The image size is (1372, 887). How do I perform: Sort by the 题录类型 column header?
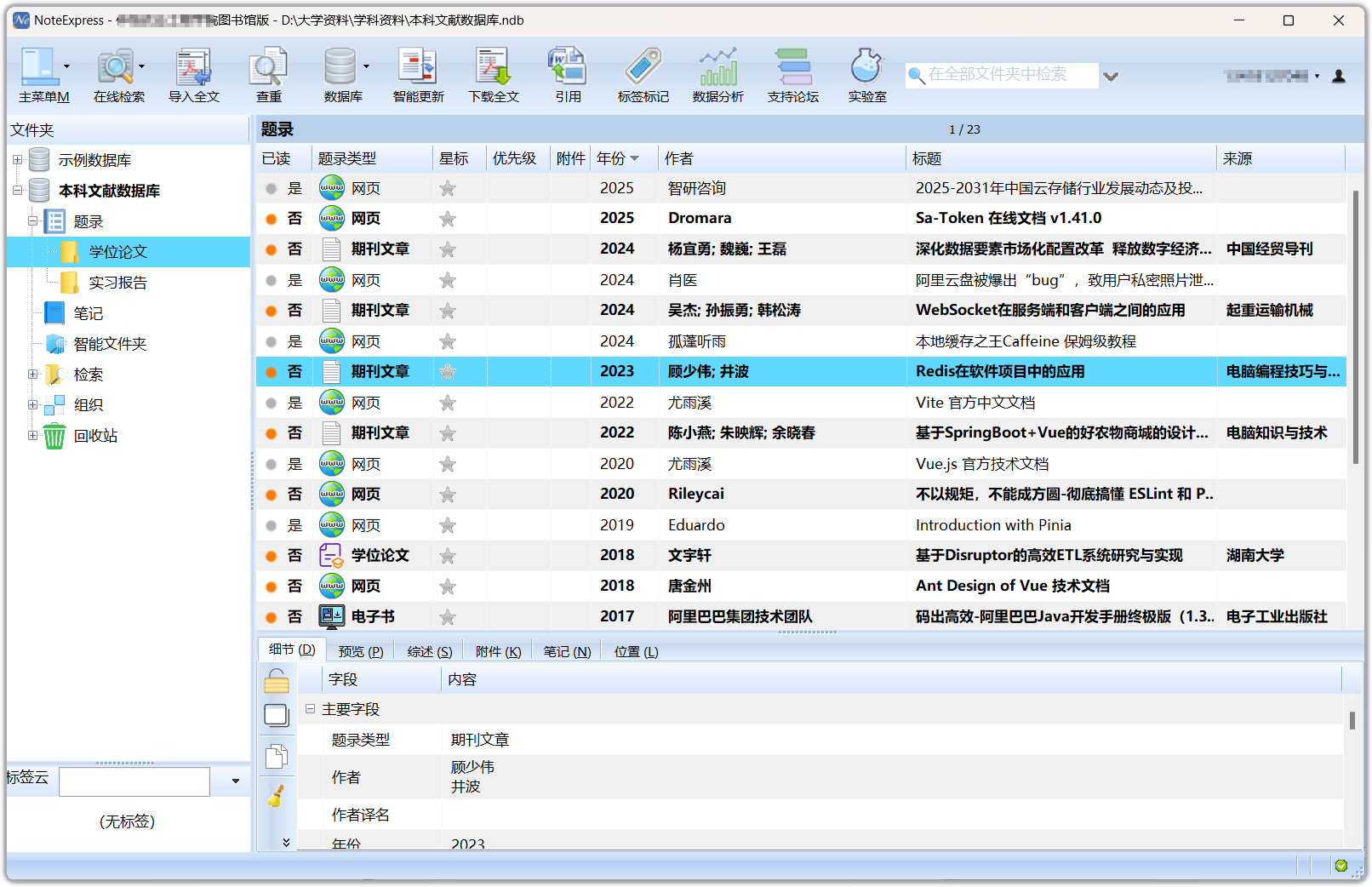372,158
